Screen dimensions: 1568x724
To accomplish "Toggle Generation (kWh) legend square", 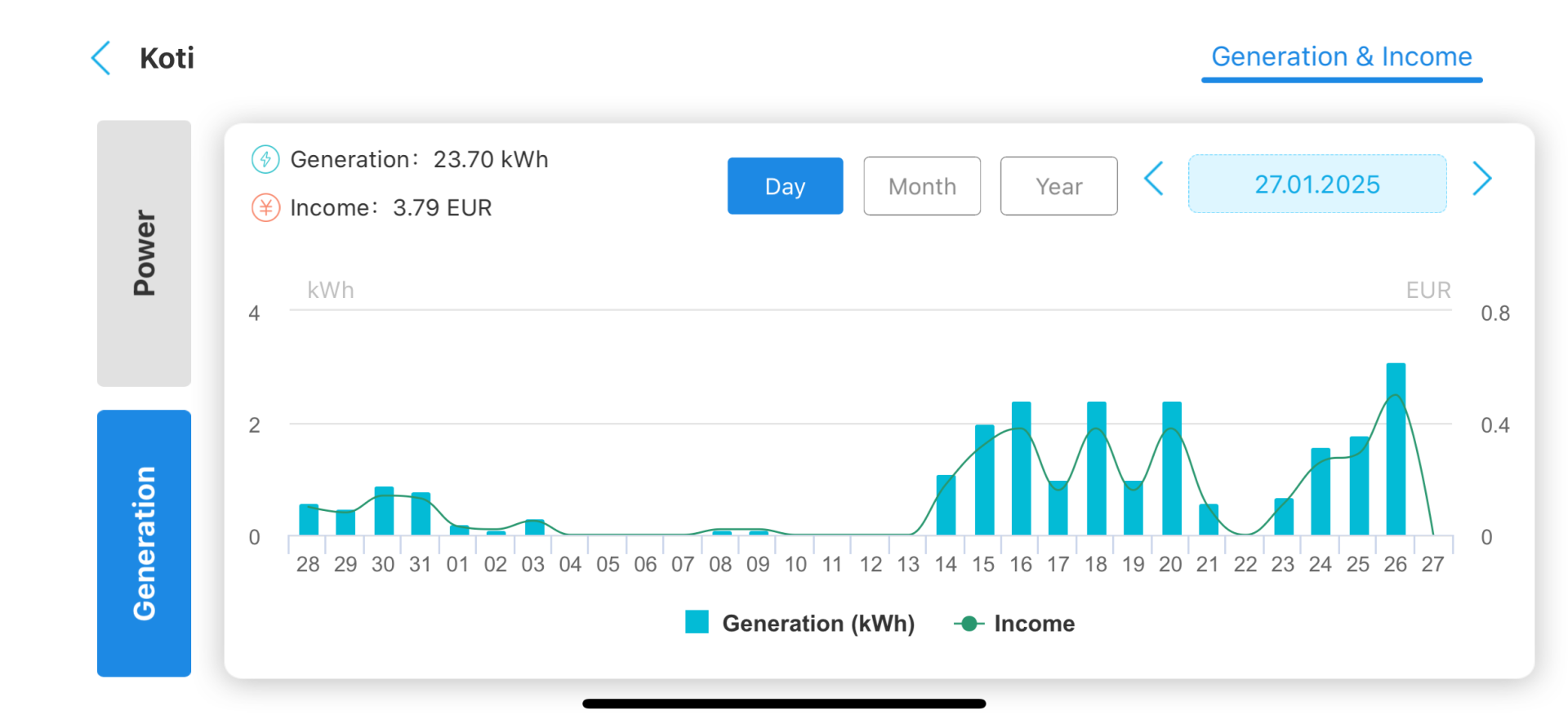I will (x=697, y=623).
